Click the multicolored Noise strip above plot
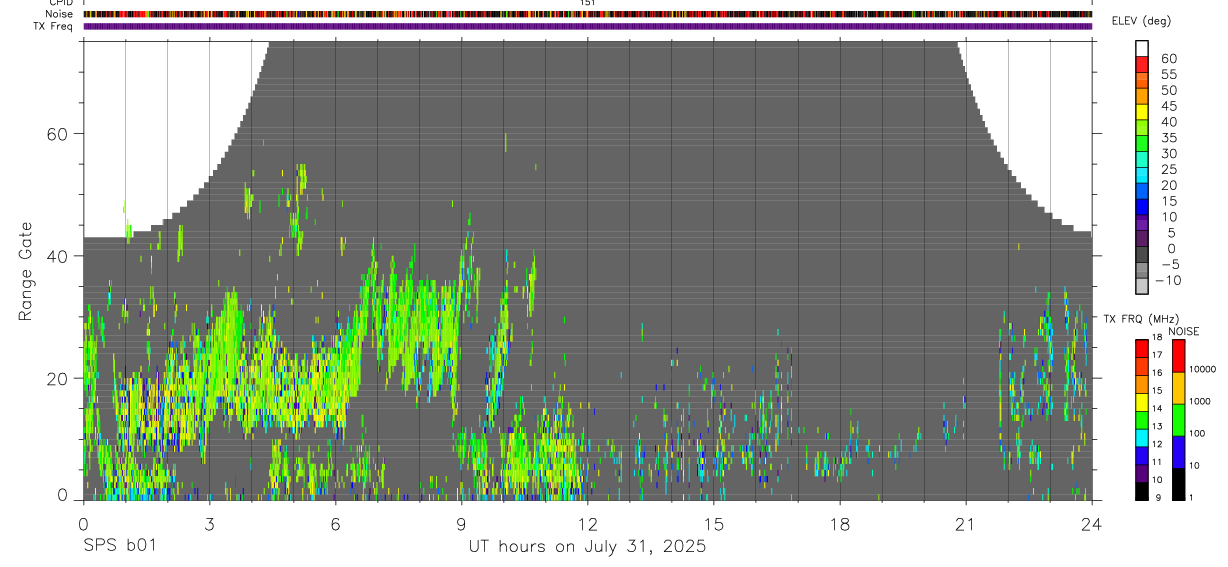 (x=587, y=14)
